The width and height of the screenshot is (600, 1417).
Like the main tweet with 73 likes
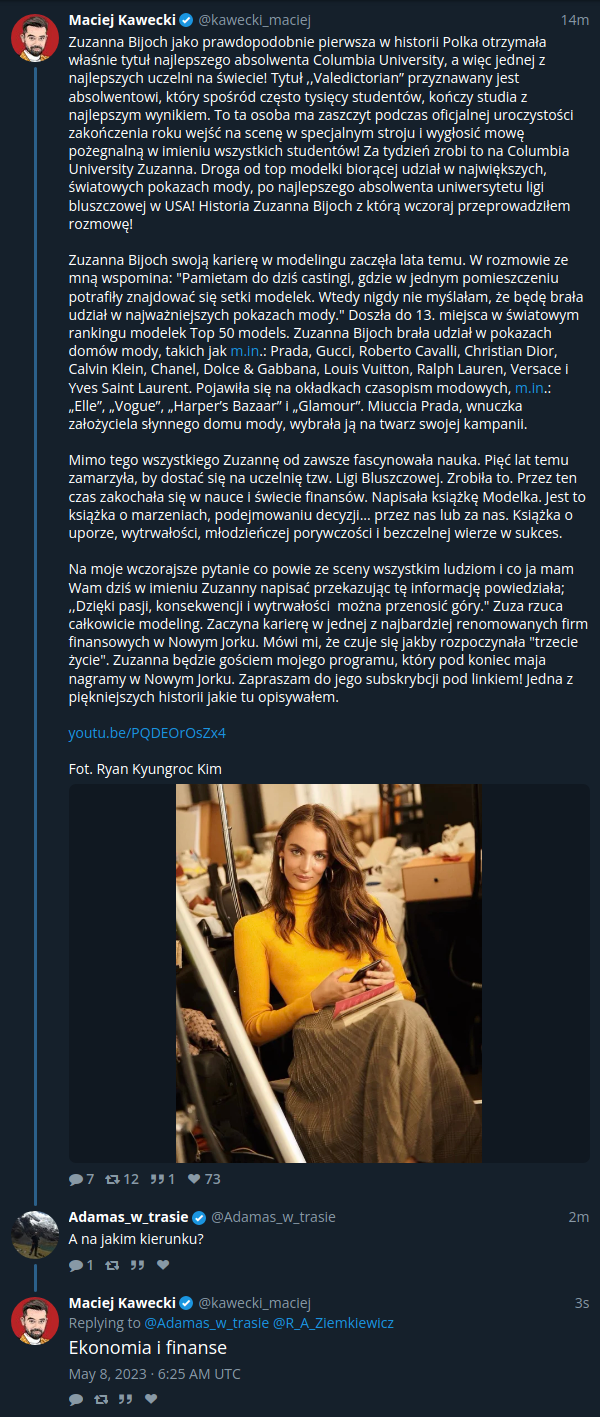pyautogui.click(x=204, y=1179)
